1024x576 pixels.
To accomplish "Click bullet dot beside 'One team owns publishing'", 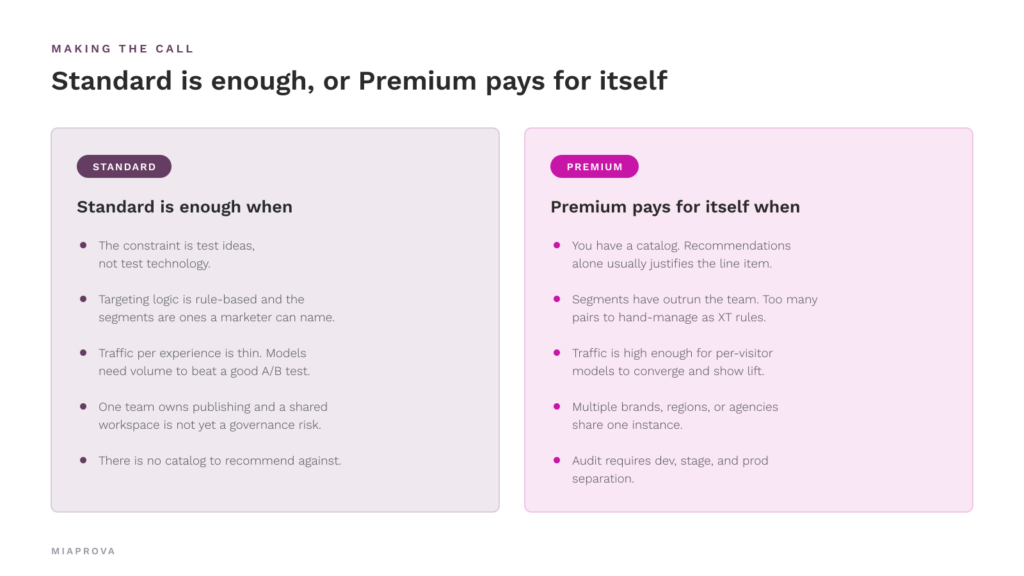I will 83,406.
